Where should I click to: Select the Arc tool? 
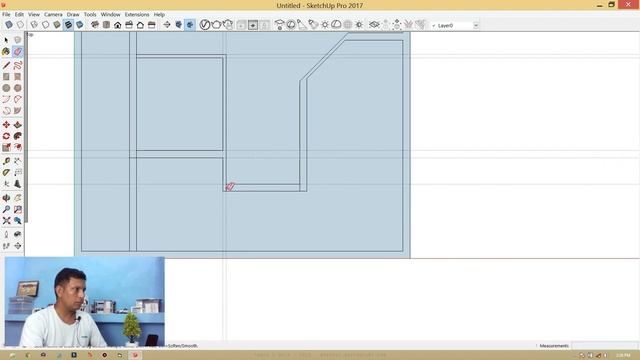click(x=6, y=99)
